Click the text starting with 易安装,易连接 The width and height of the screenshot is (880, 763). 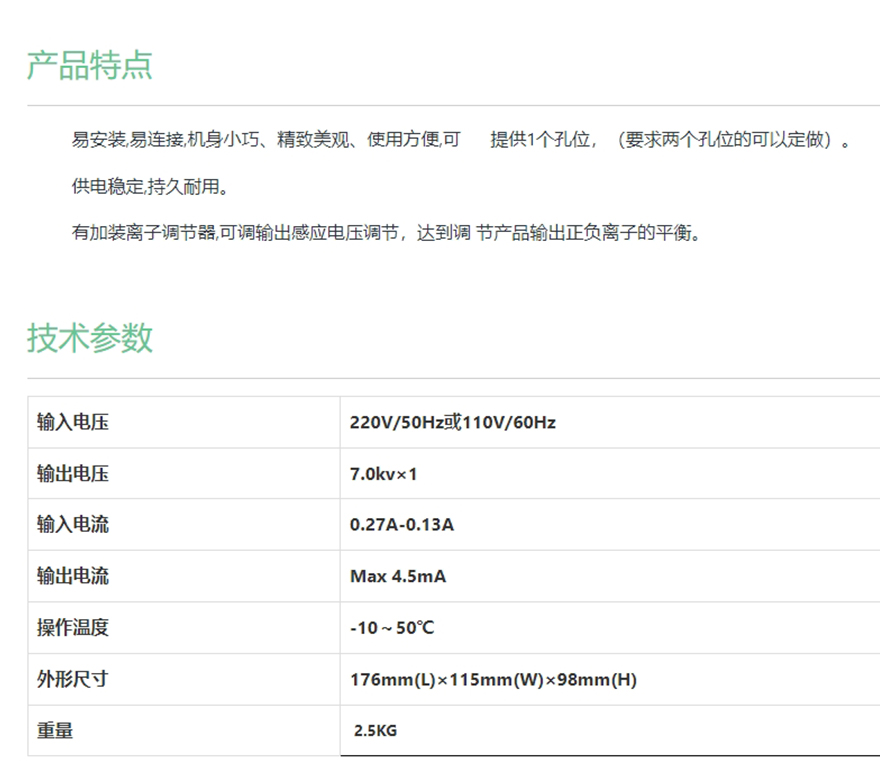tap(265, 140)
